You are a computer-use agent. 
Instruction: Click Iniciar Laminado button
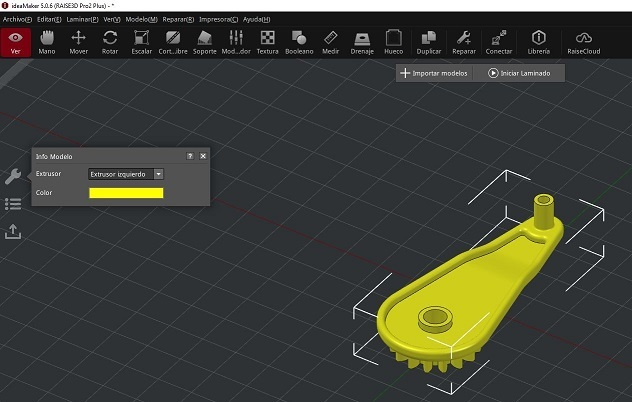pyautogui.click(x=519, y=73)
